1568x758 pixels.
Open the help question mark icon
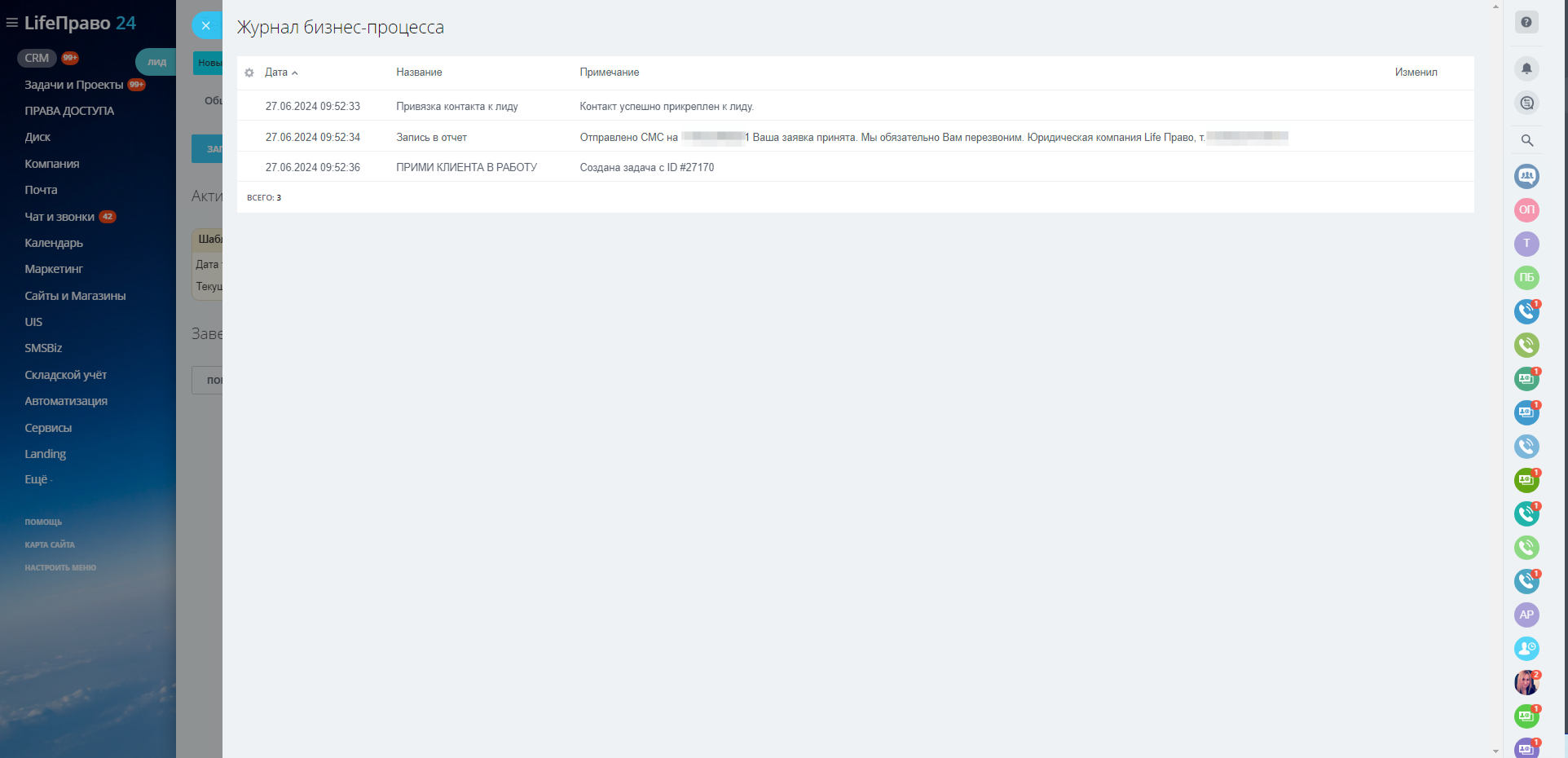pos(1526,22)
